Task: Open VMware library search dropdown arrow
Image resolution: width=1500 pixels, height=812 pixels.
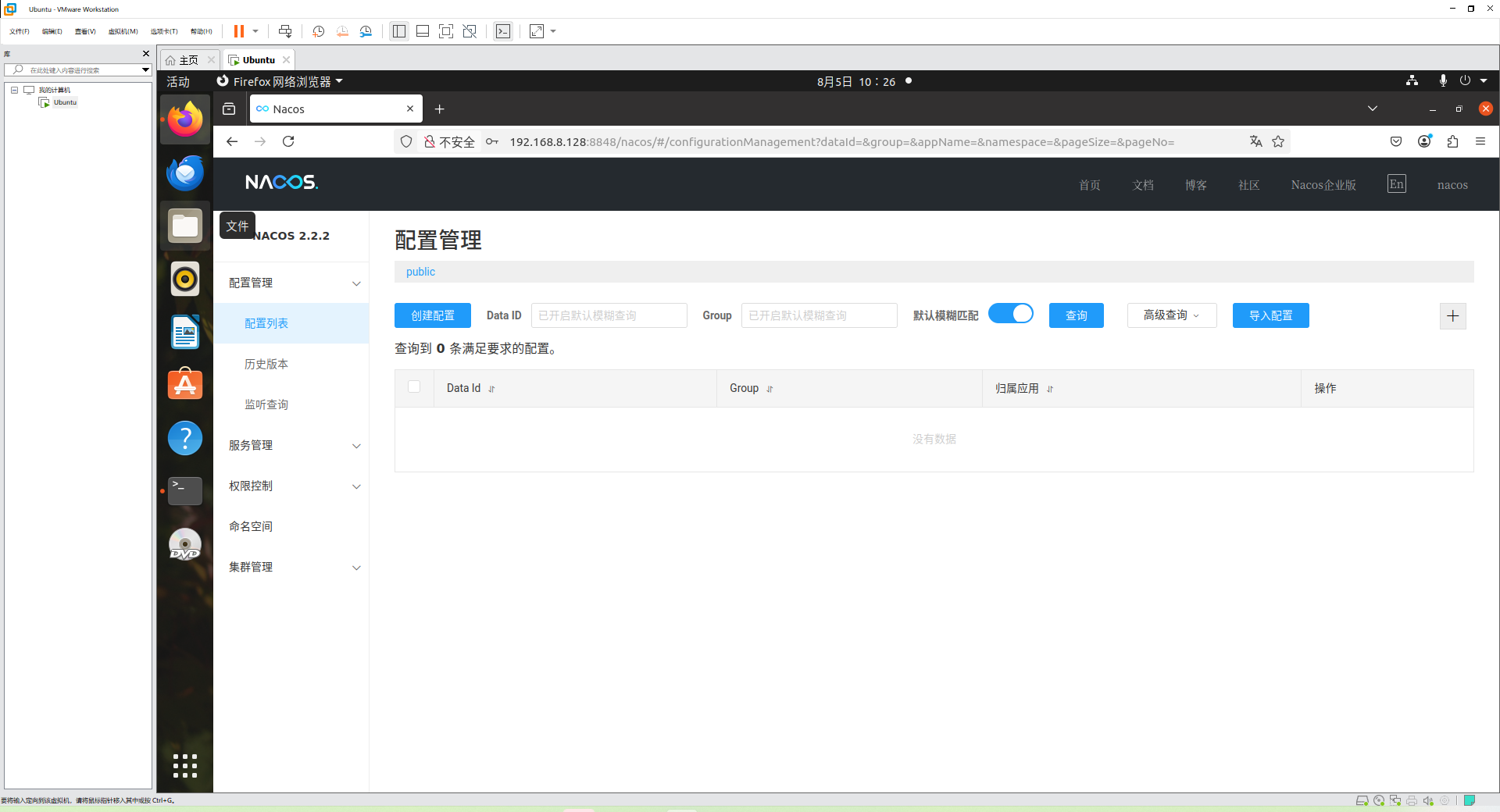Action: [x=145, y=70]
